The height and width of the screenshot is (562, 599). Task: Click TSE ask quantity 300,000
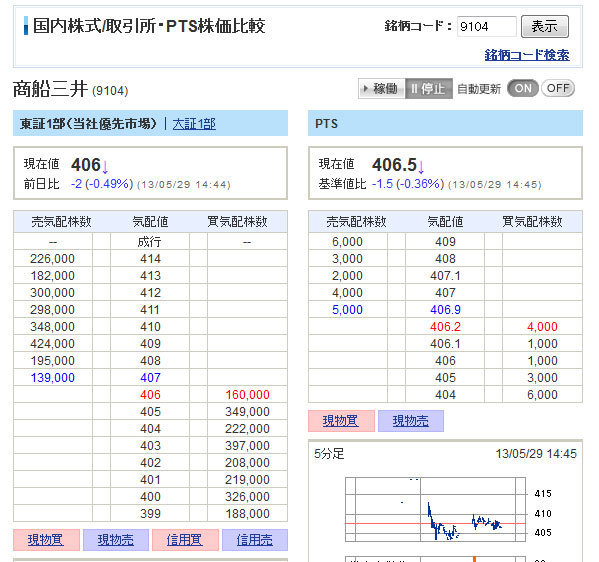point(53,293)
